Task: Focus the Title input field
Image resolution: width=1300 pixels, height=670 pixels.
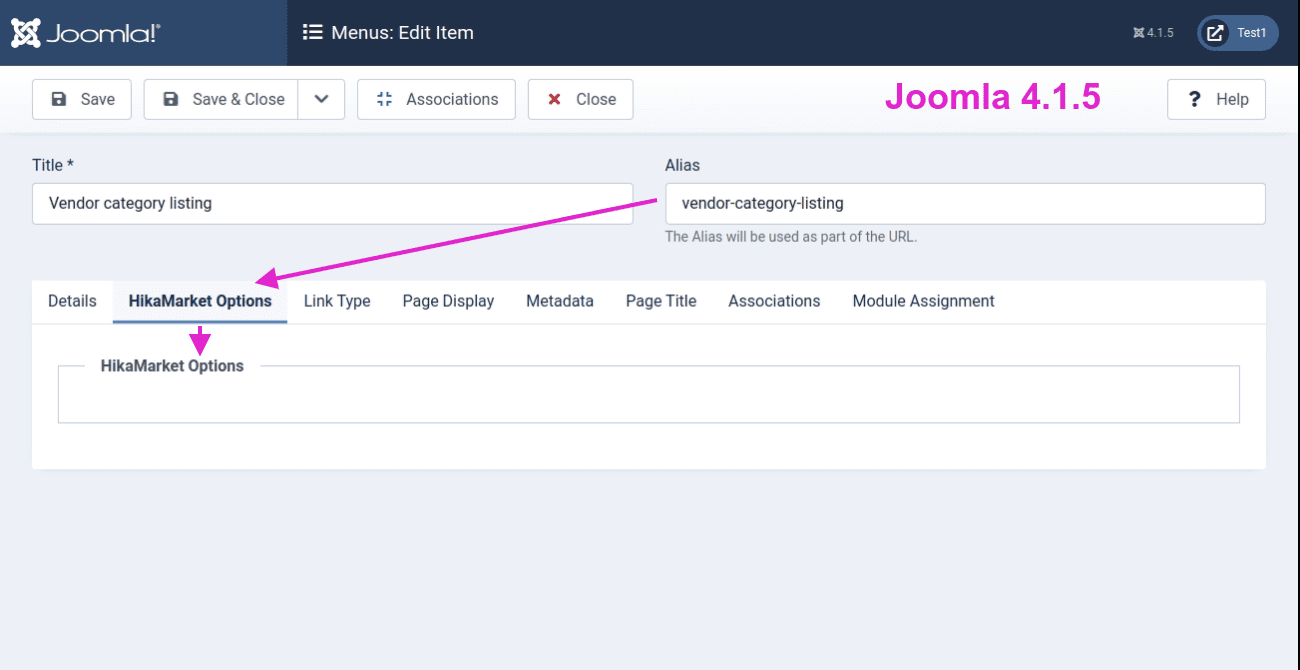Action: (332, 203)
